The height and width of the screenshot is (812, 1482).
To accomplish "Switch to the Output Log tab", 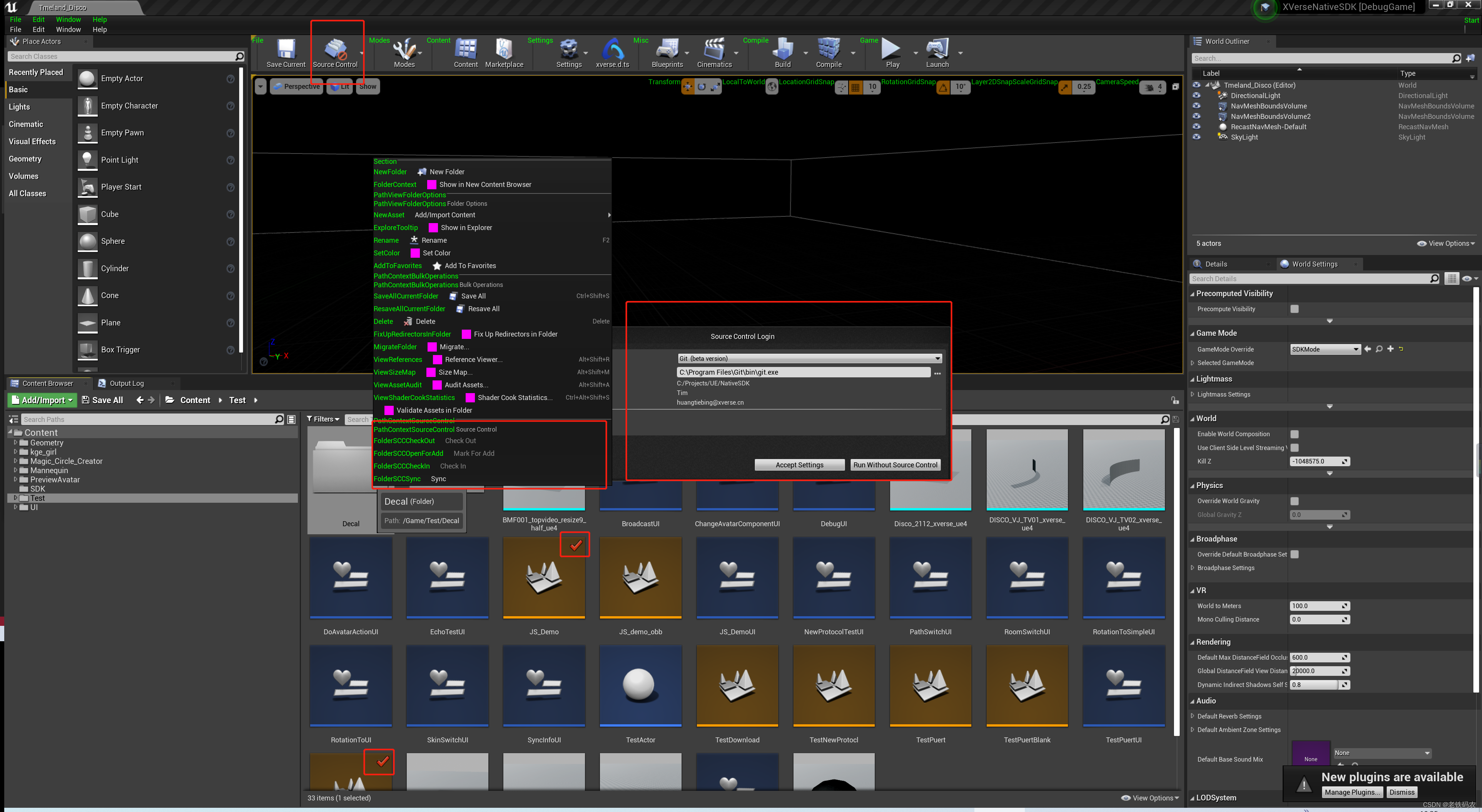I will pos(127,383).
